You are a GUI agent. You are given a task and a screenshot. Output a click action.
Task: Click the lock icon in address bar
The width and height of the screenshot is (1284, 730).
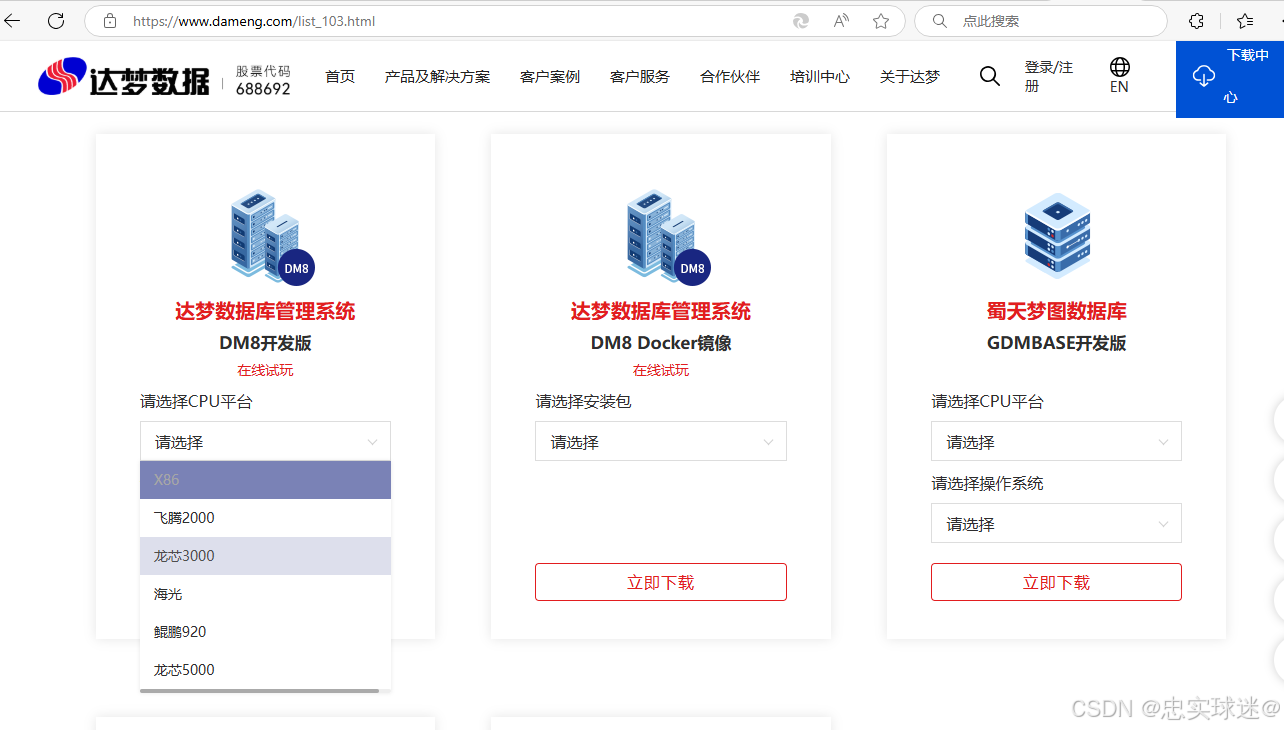(110, 20)
